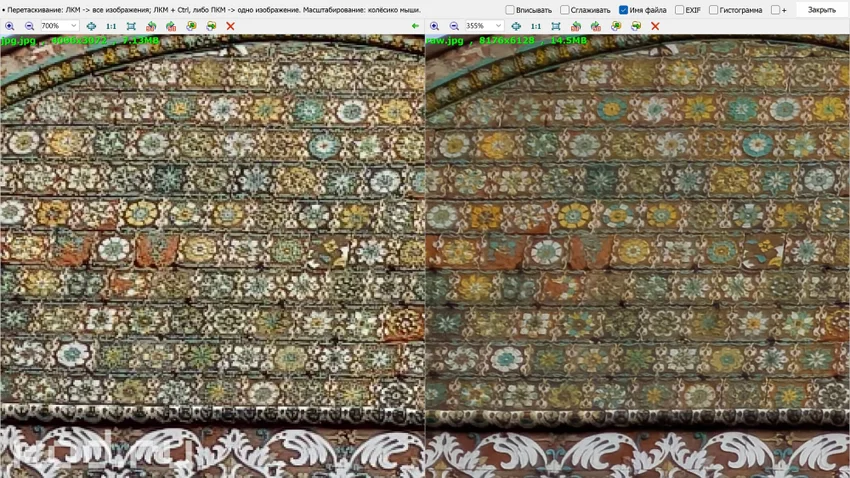Zoom out on the right raw.jpg panel

pos(454,26)
